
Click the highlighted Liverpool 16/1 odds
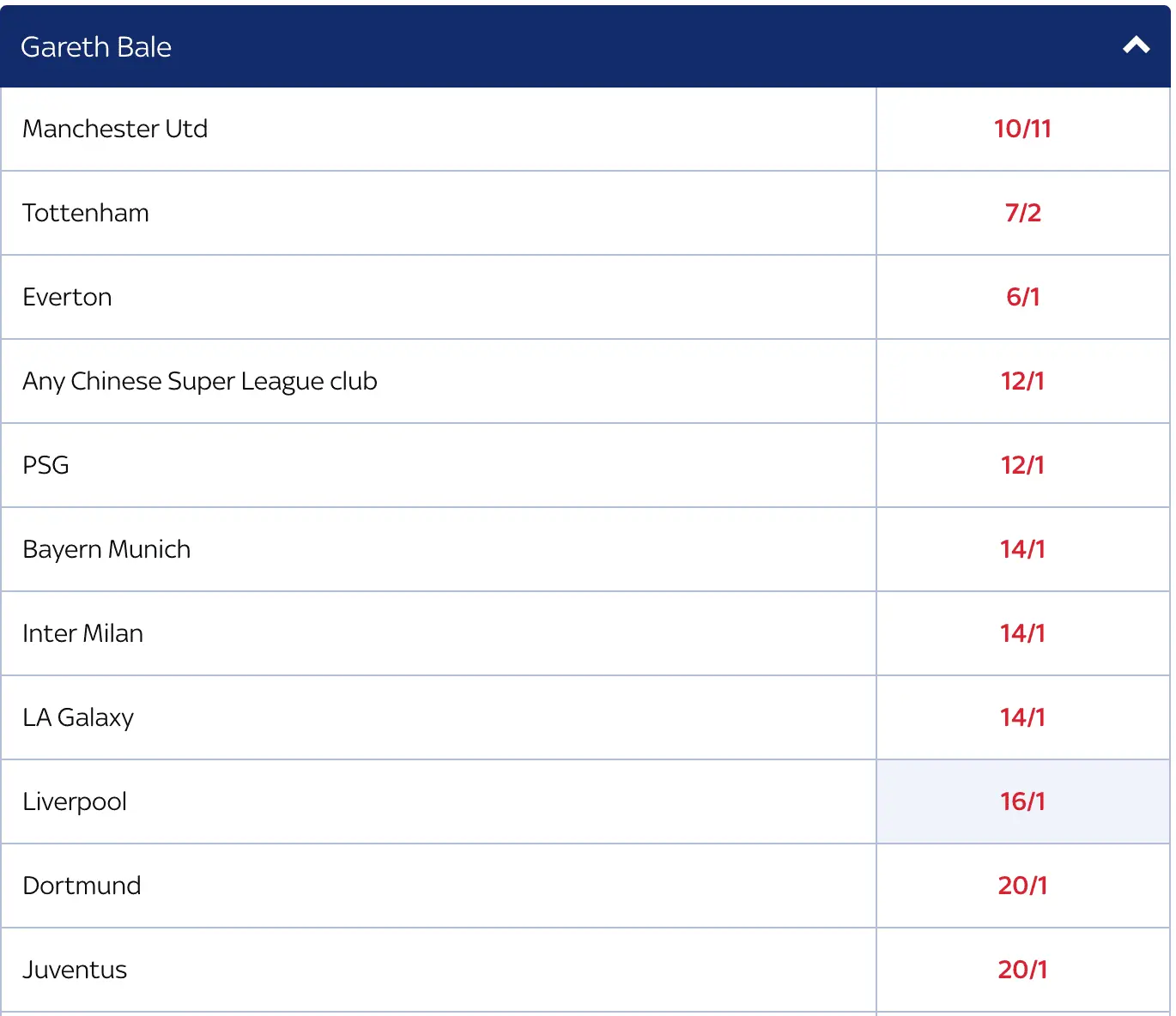tap(1022, 801)
